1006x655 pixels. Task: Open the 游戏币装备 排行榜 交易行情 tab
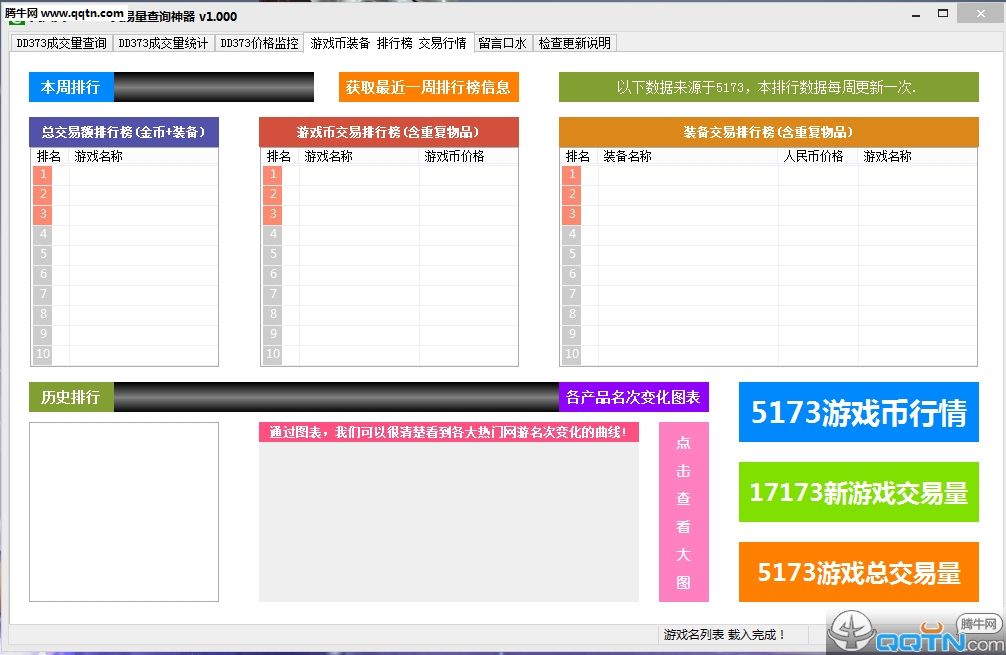point(388,42)
